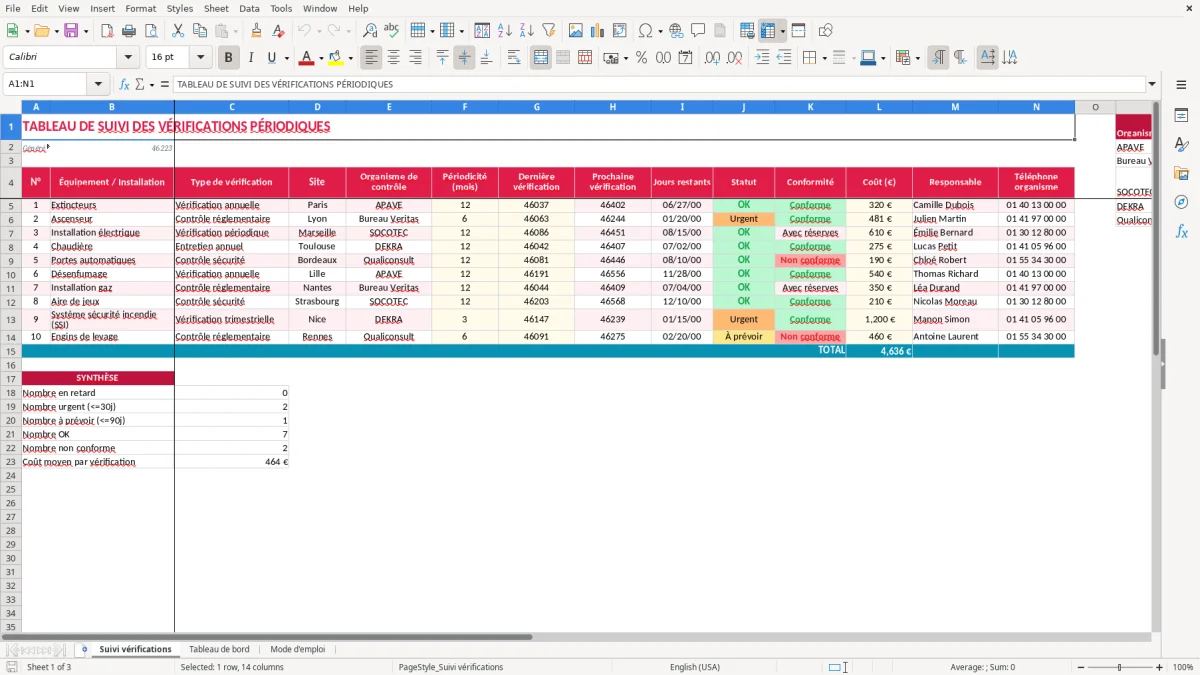Apply the red font color swatch
Screen dimensions: 1200x675
pyautogui.click(x=306, y=58)
